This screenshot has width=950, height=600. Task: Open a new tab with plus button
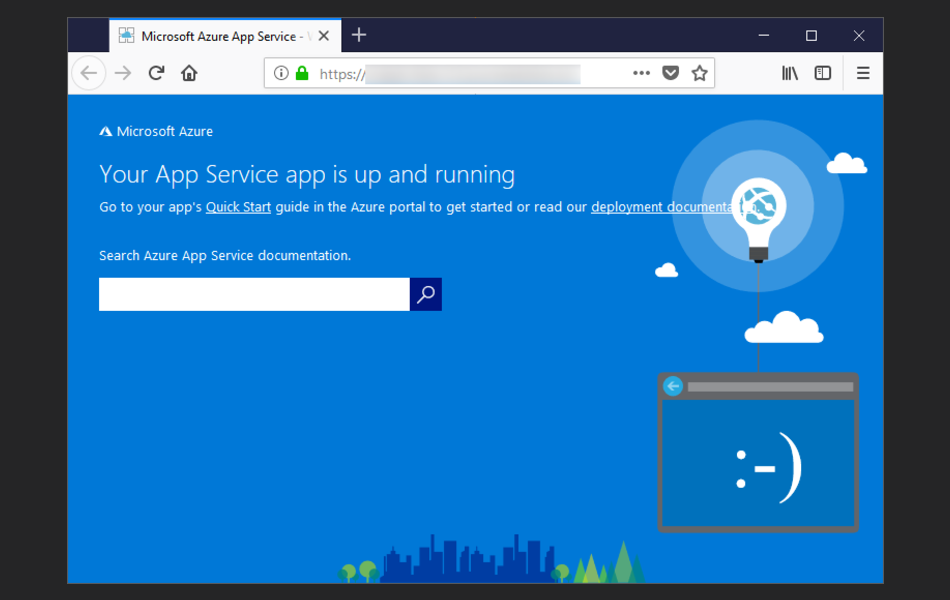[358, 34]
